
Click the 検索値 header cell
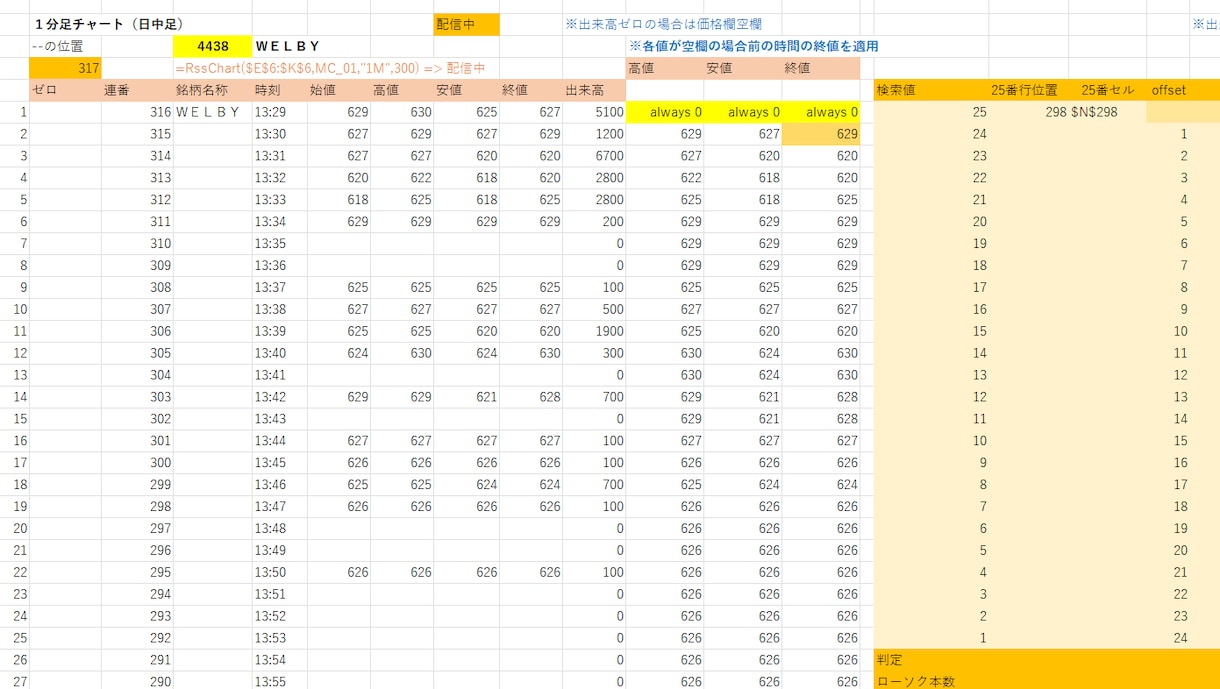click(932, 90)
